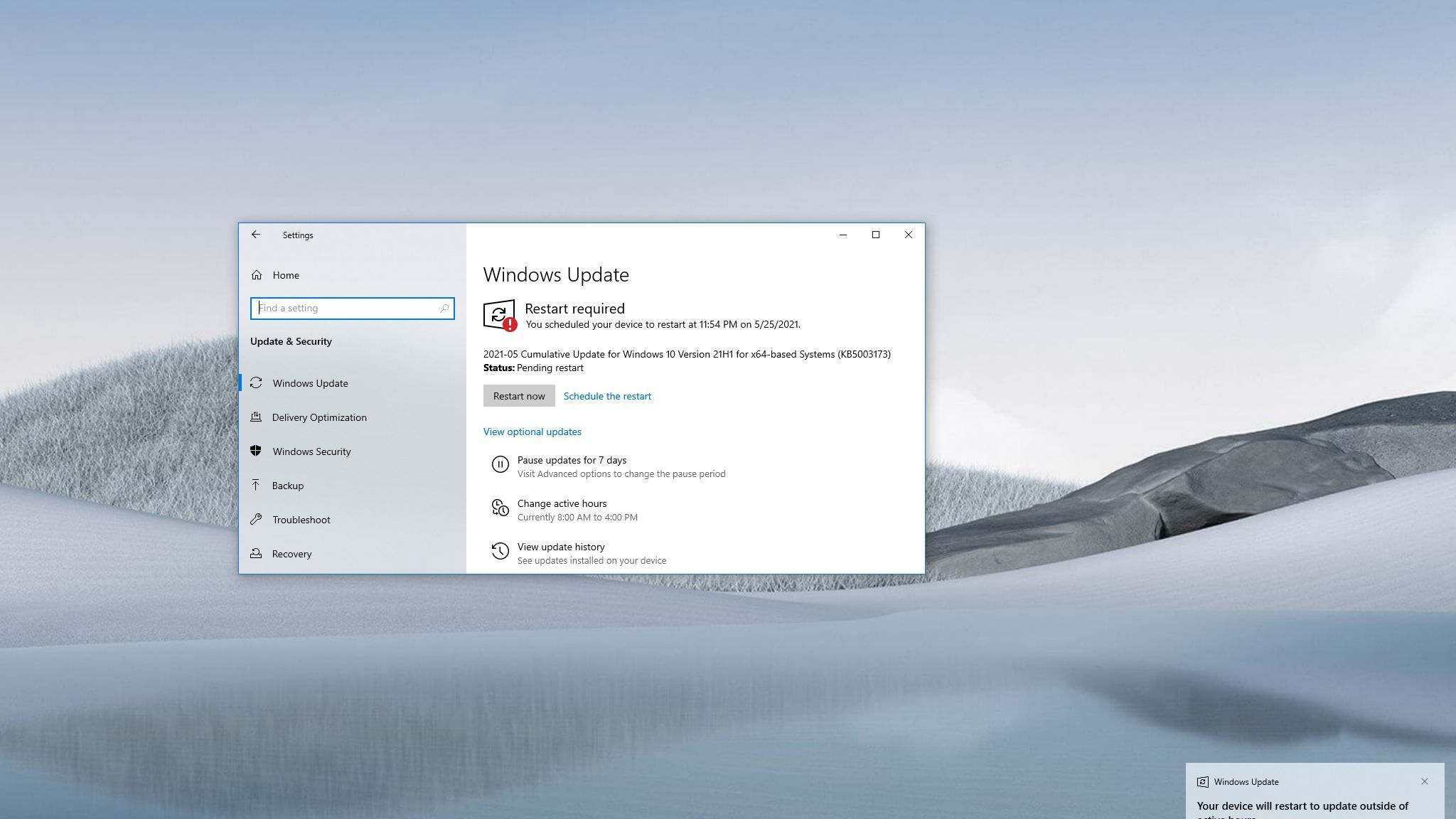
Task: Click the Windows Security shield icon
Action: tap(256, 451)
